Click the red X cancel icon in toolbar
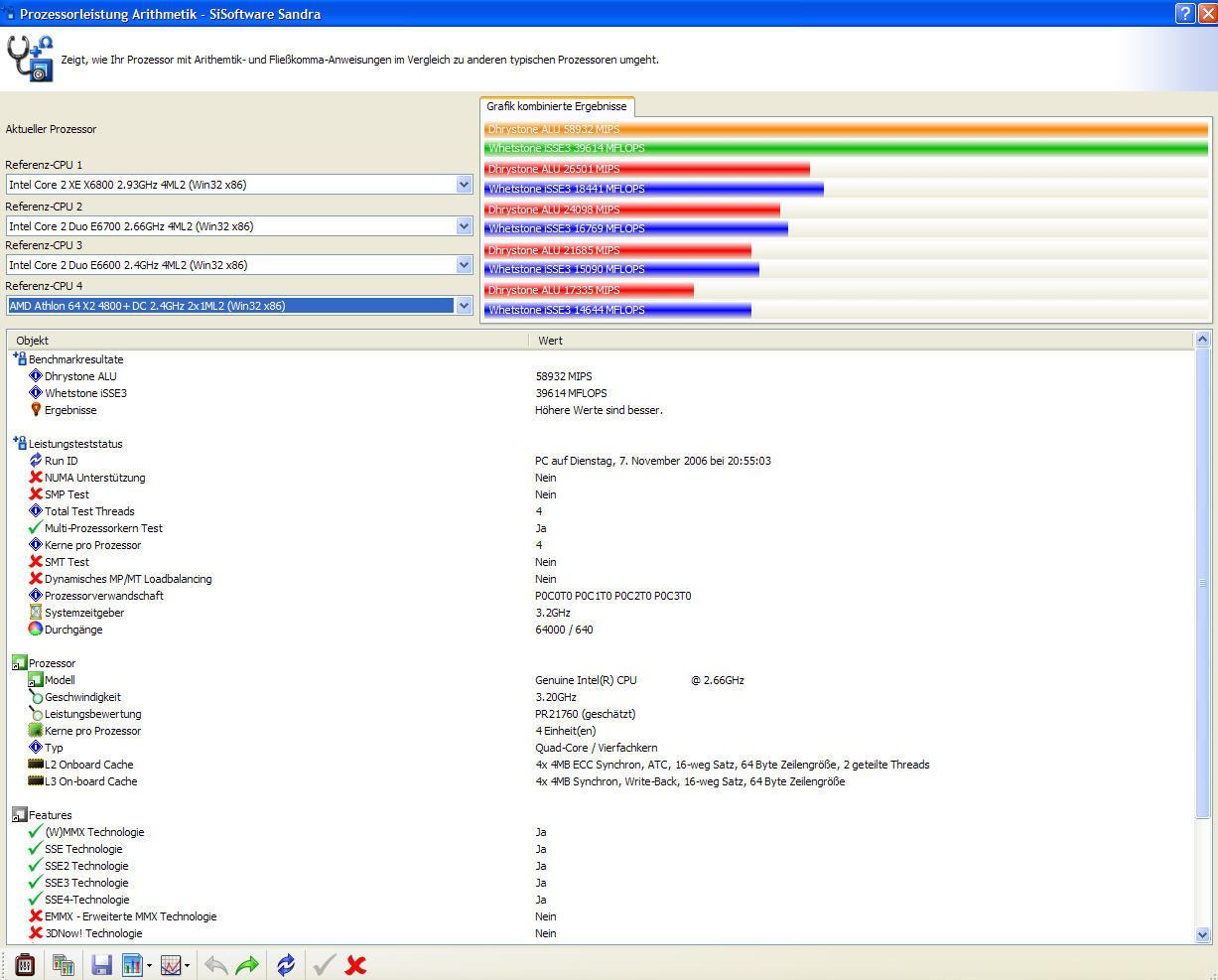Screen dimensions: 1218x980 [355, 964]
